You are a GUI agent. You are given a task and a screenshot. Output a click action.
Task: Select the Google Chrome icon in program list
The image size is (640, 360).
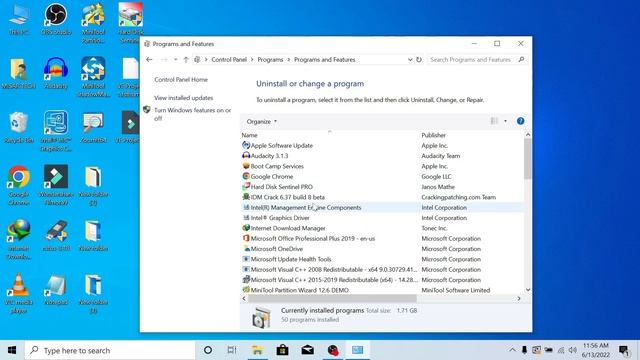[x=246, y=176]
